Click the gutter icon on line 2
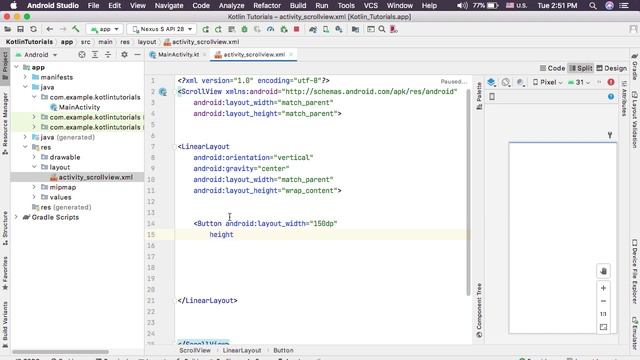 point(163,92)
